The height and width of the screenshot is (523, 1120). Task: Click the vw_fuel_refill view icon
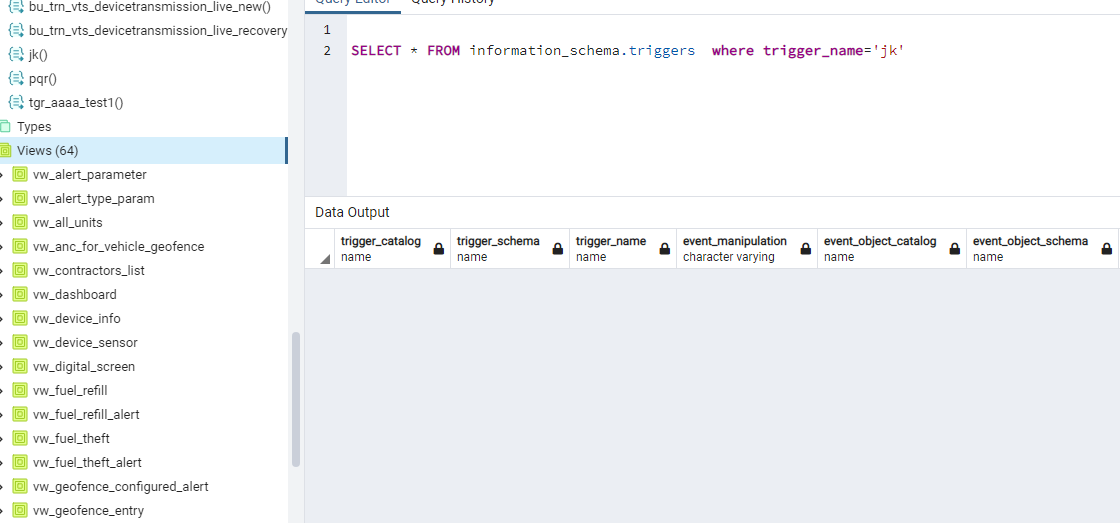(x=20, y=391)
